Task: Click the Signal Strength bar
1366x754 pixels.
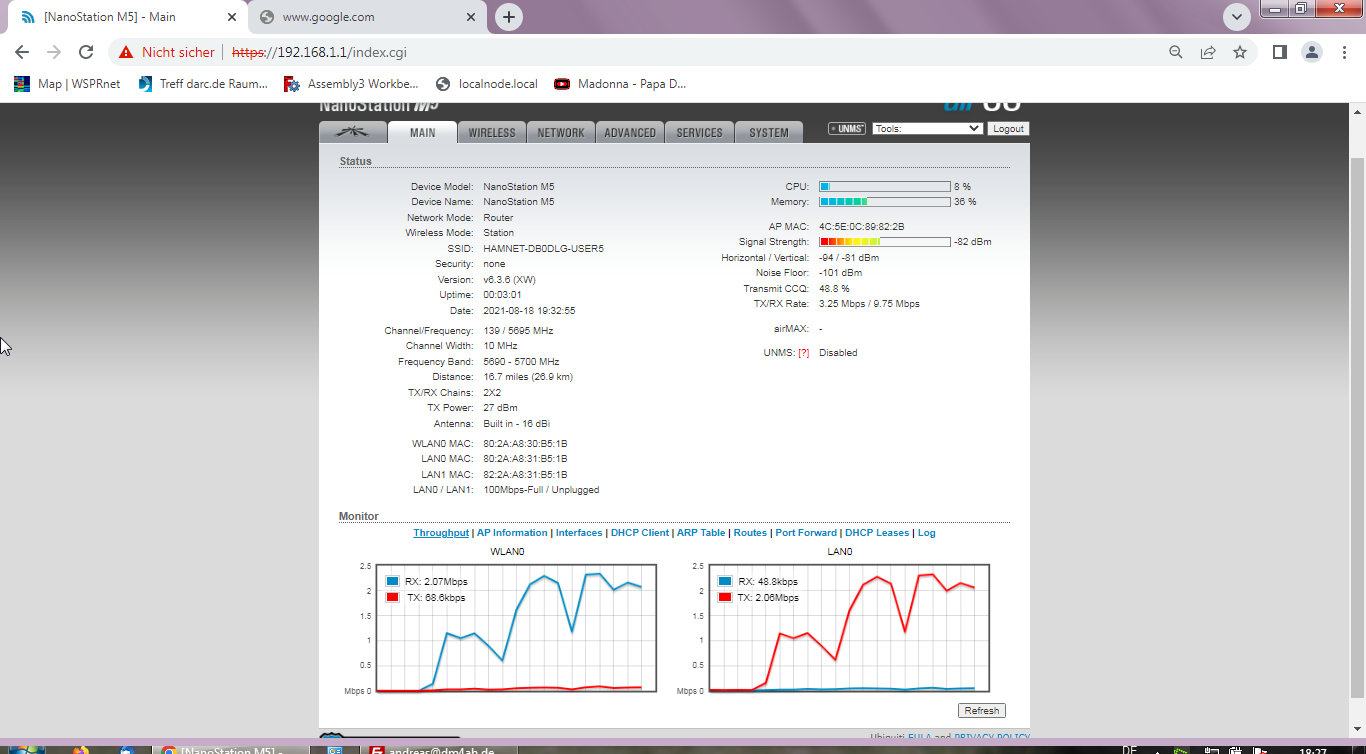Action: point(884,242)
